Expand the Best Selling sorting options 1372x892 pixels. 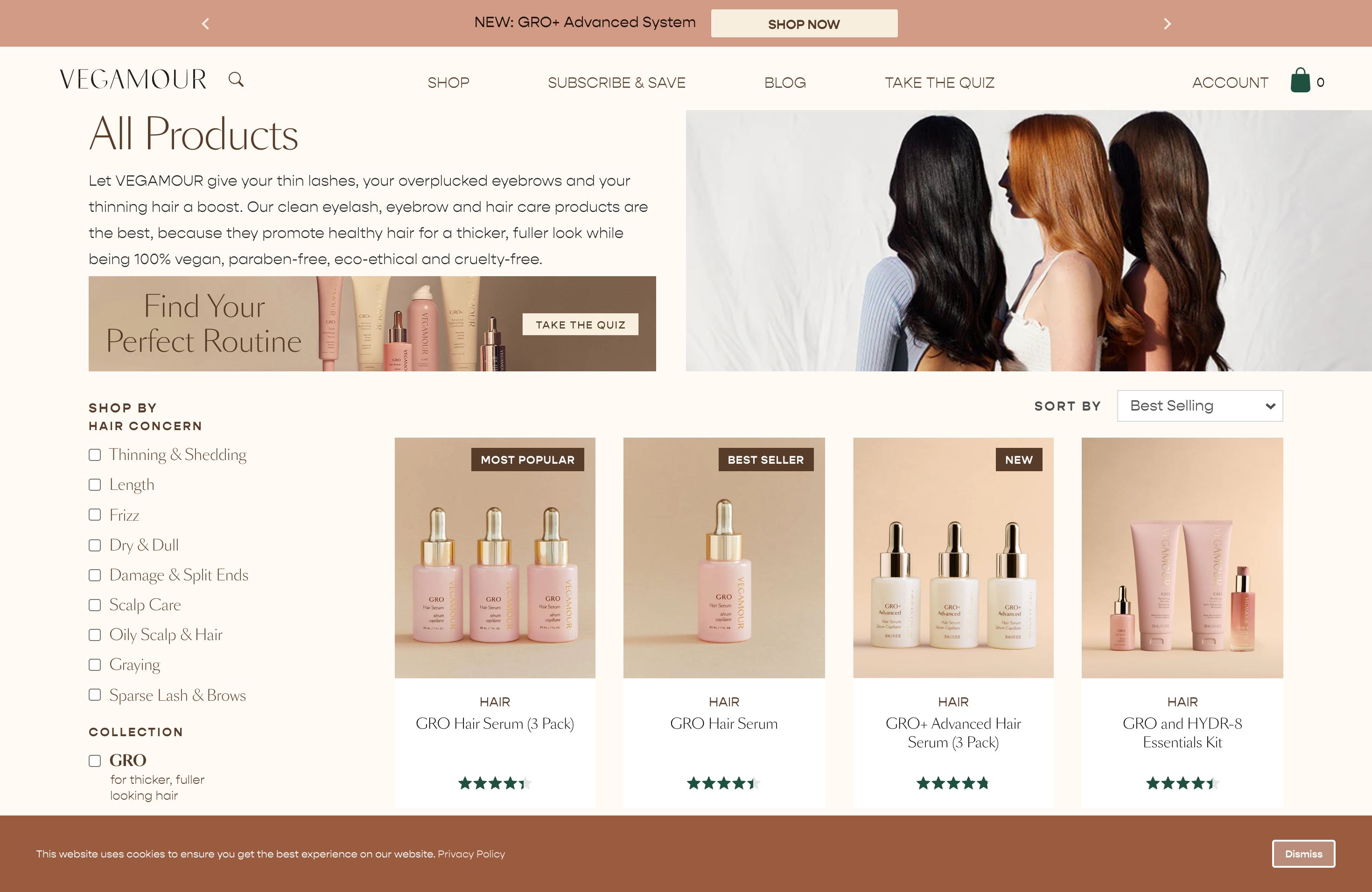pyautogui.click(x=1200, y=406)
